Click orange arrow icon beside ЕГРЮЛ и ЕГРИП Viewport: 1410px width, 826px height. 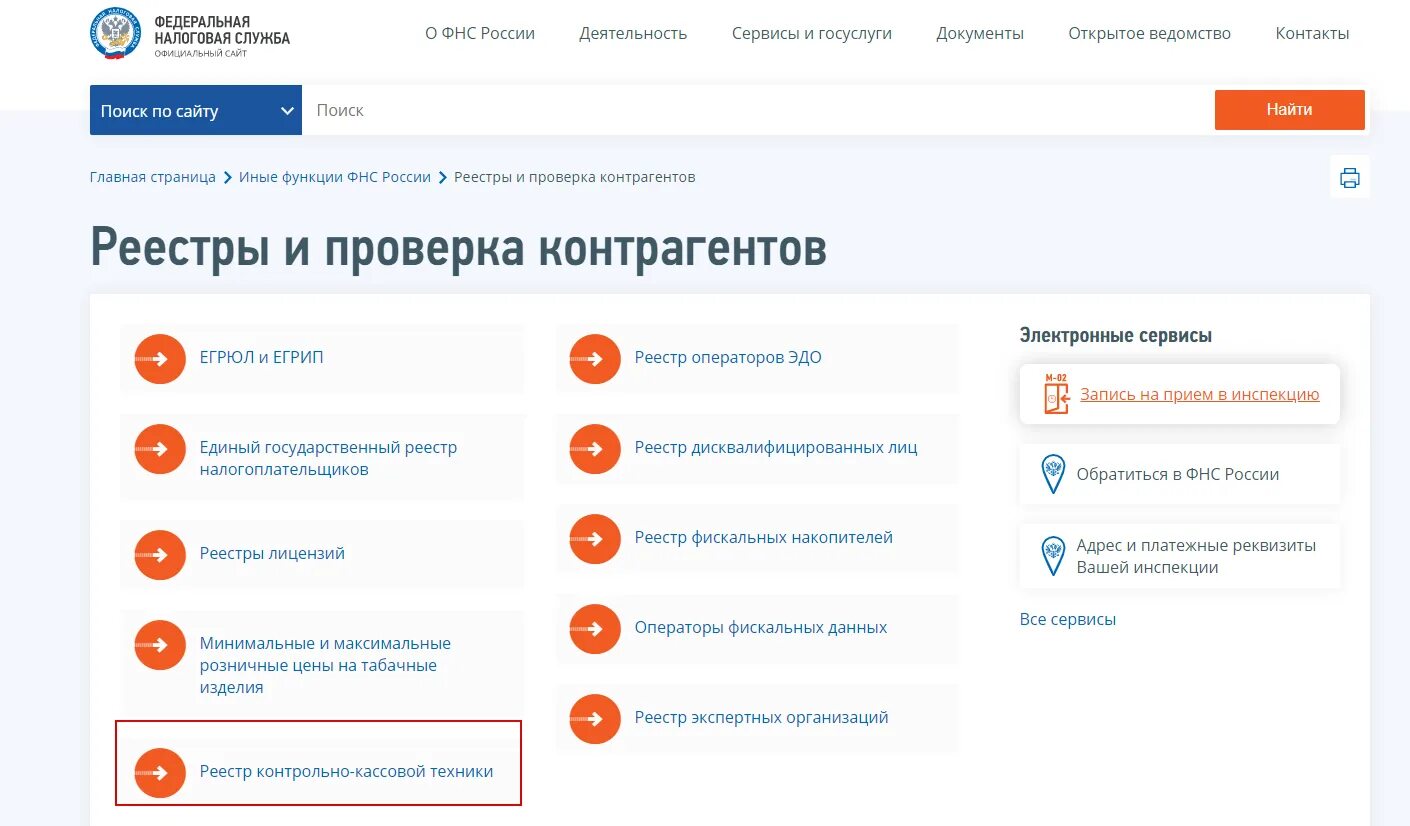tap(160, 358)
